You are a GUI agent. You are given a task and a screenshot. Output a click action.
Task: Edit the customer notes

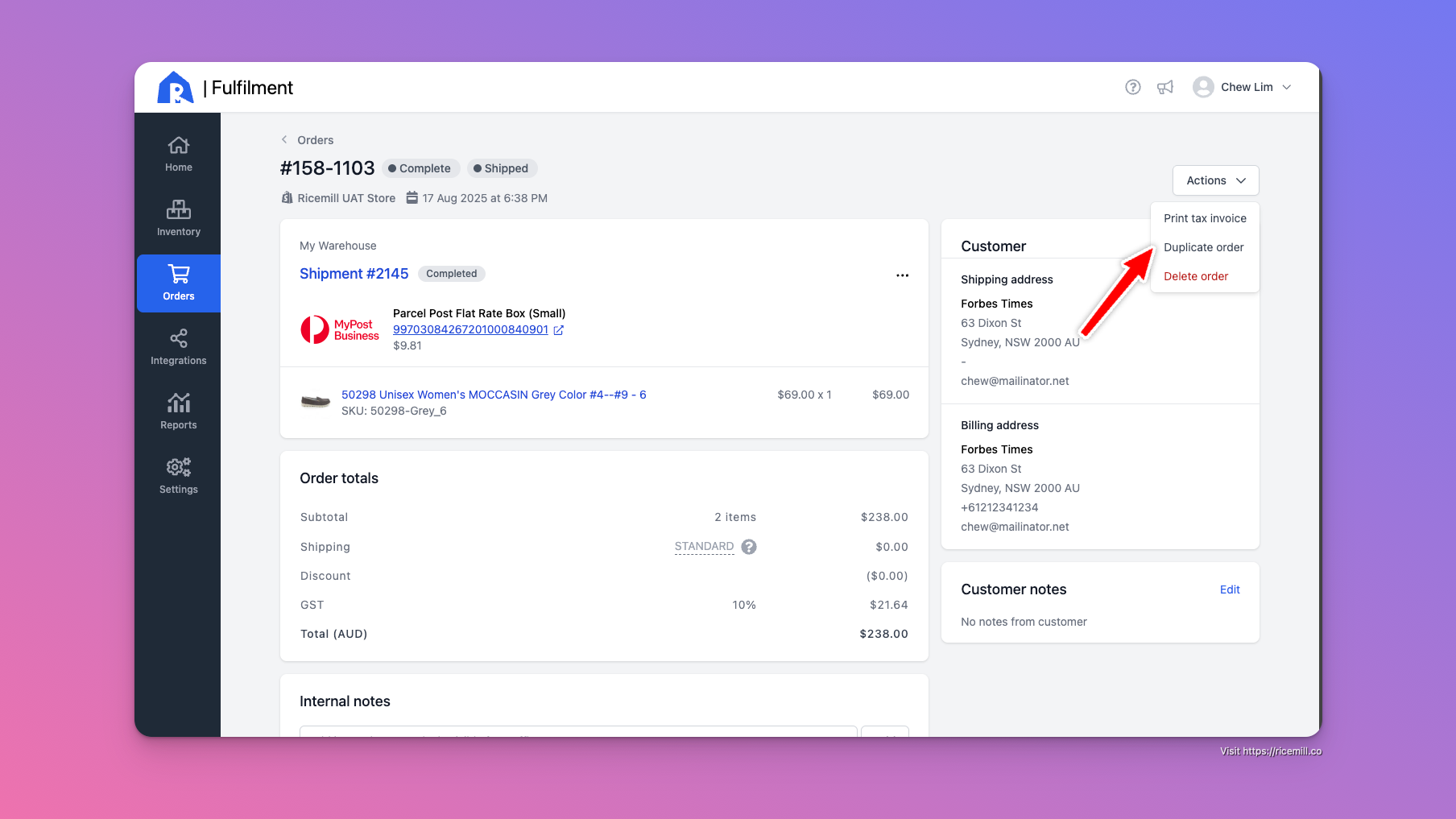click(1229, 589)
